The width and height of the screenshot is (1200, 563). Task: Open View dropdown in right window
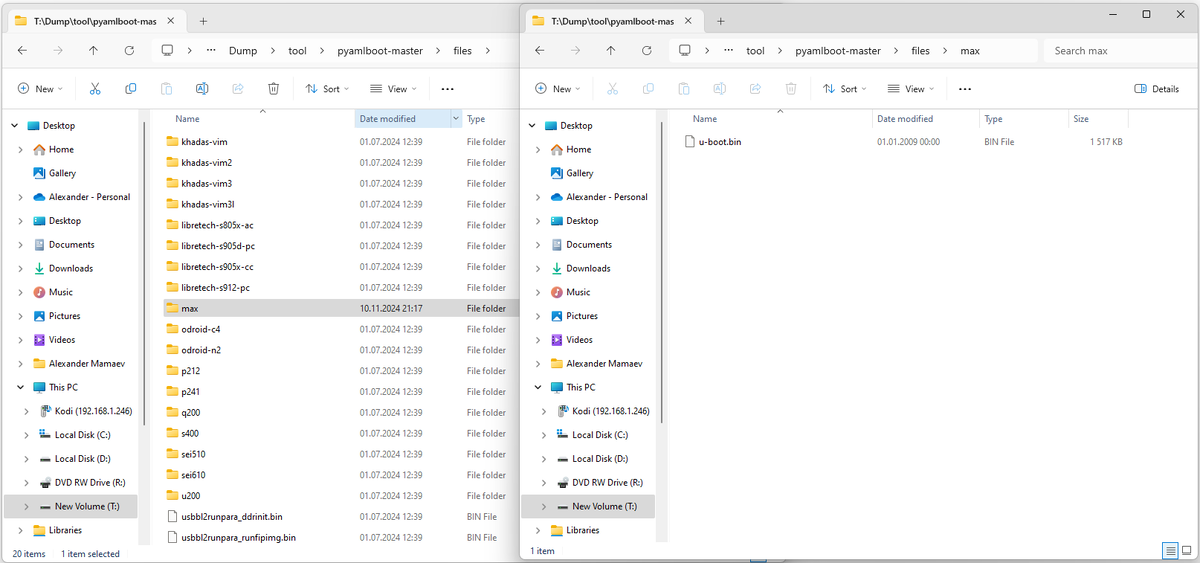click(911, 89)
